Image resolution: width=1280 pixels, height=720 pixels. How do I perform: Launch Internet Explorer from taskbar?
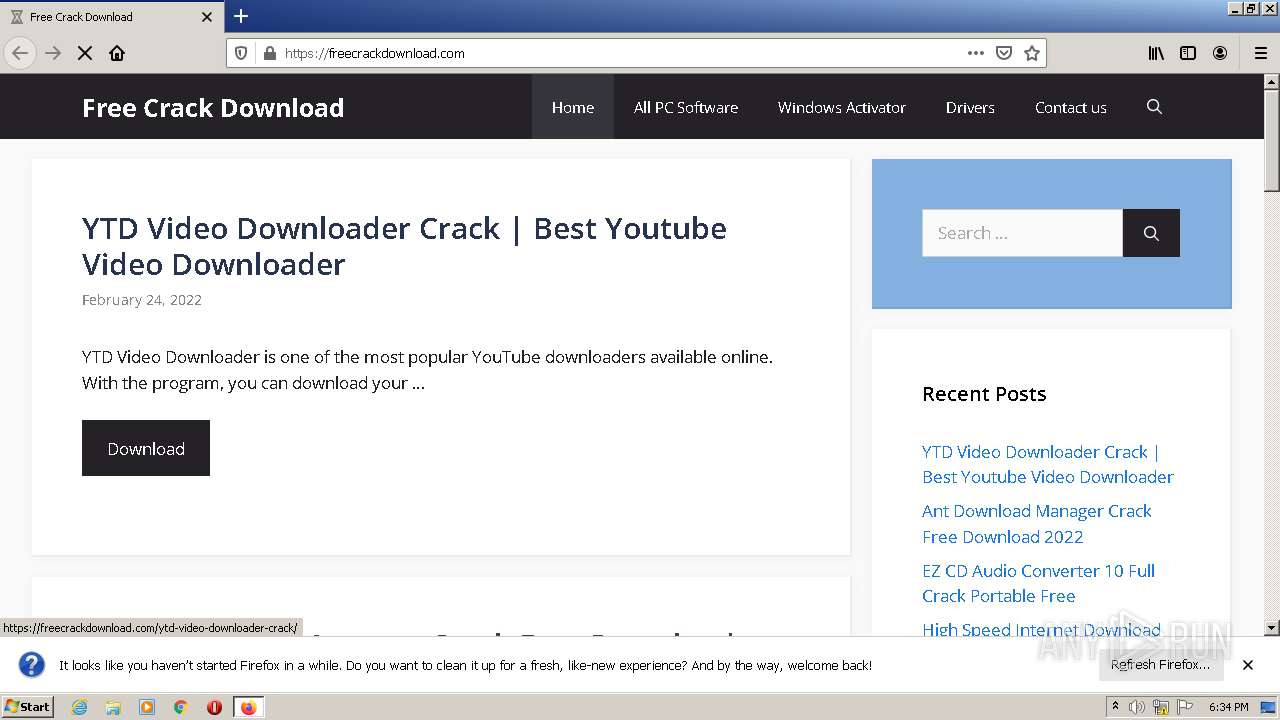click(80, 707)
